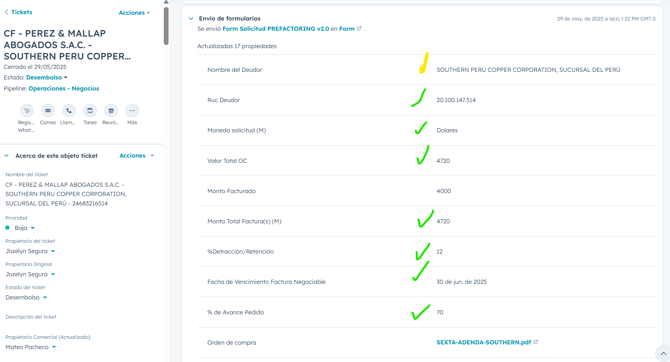This screenshot has width=670, height=362.
Task: Open Form Solicitud PREFACTORING v2.0 link
Action: coord(276,29)
